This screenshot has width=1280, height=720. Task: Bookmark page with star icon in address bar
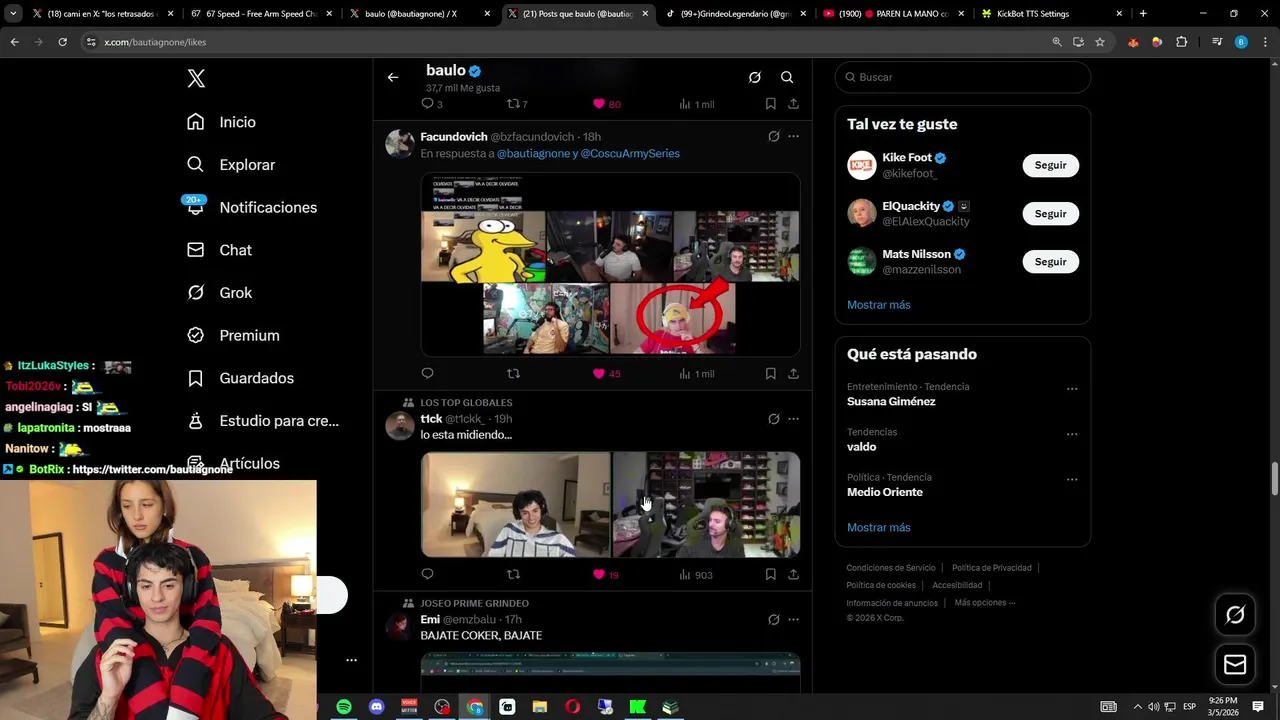click(x=1100, y=42)
